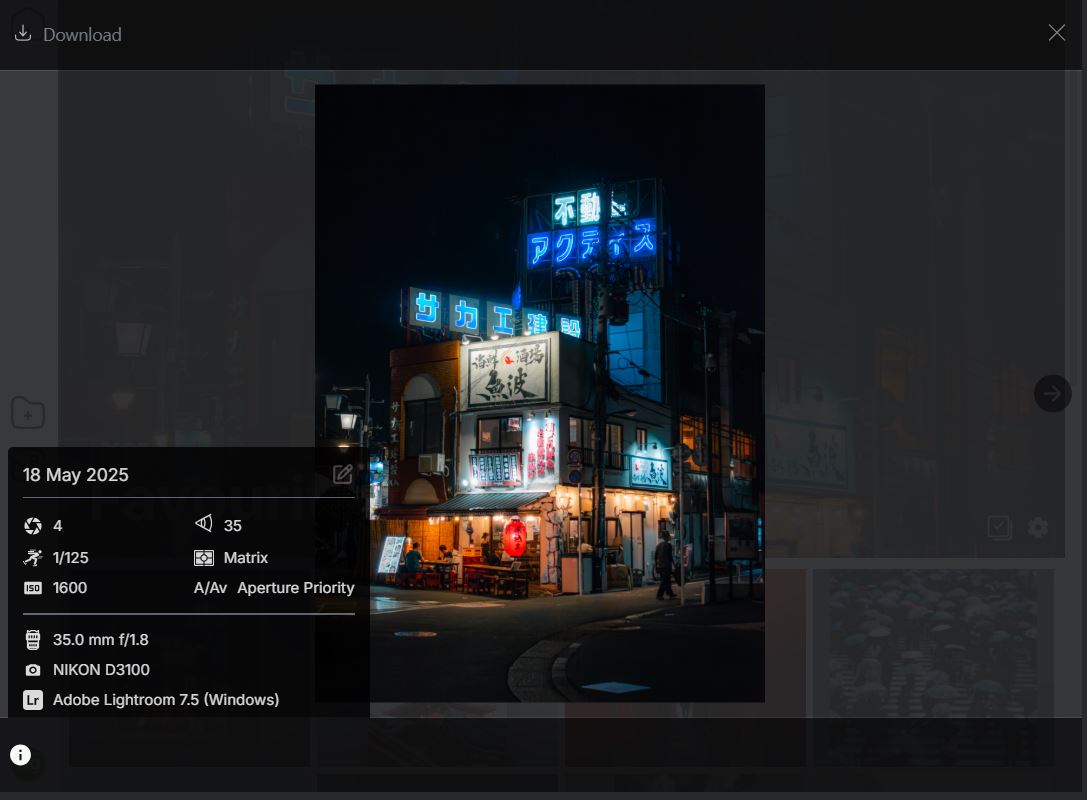The image size is (1087, 800).
Task: Click the Matrix metering mode icon
Action: tap(204, 557)
